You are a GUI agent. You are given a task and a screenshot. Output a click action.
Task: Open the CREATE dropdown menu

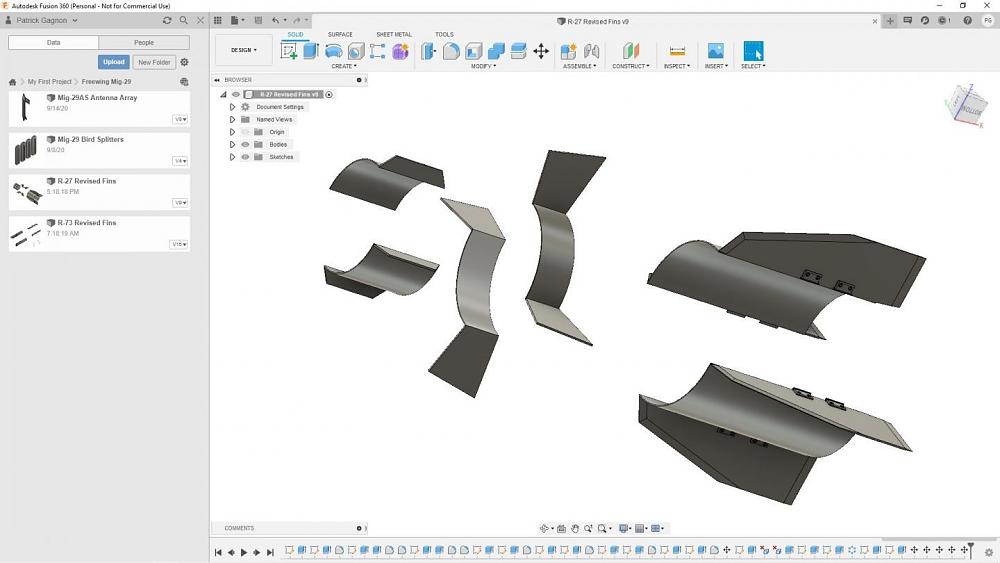coord(344,66)
